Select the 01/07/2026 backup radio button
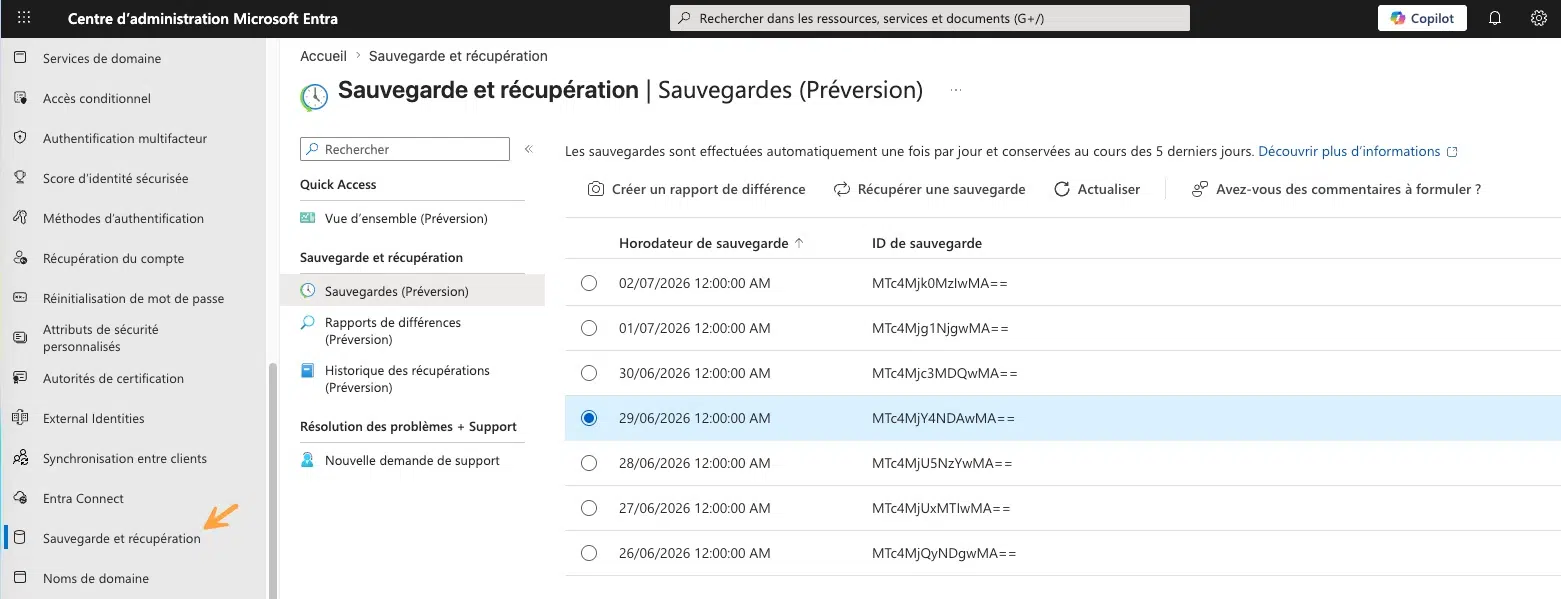Image resolution: width=1561 pixels, height=599 pixels. [x=589, y=328]
